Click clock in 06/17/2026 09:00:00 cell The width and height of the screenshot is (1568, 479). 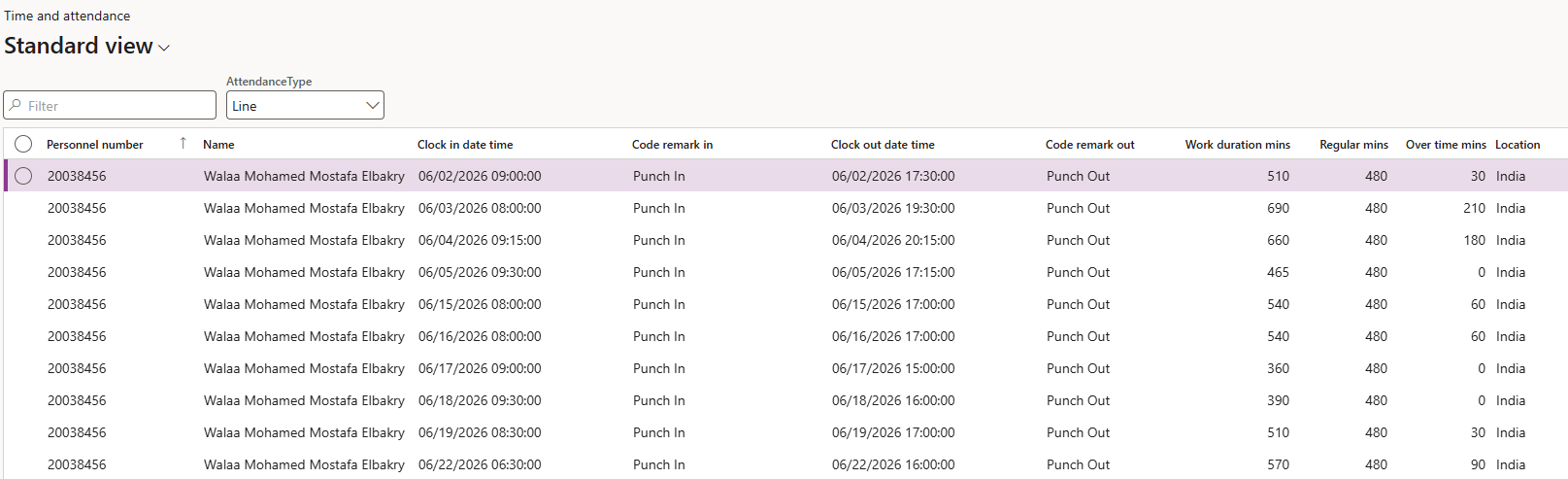[x=480, y=368]
